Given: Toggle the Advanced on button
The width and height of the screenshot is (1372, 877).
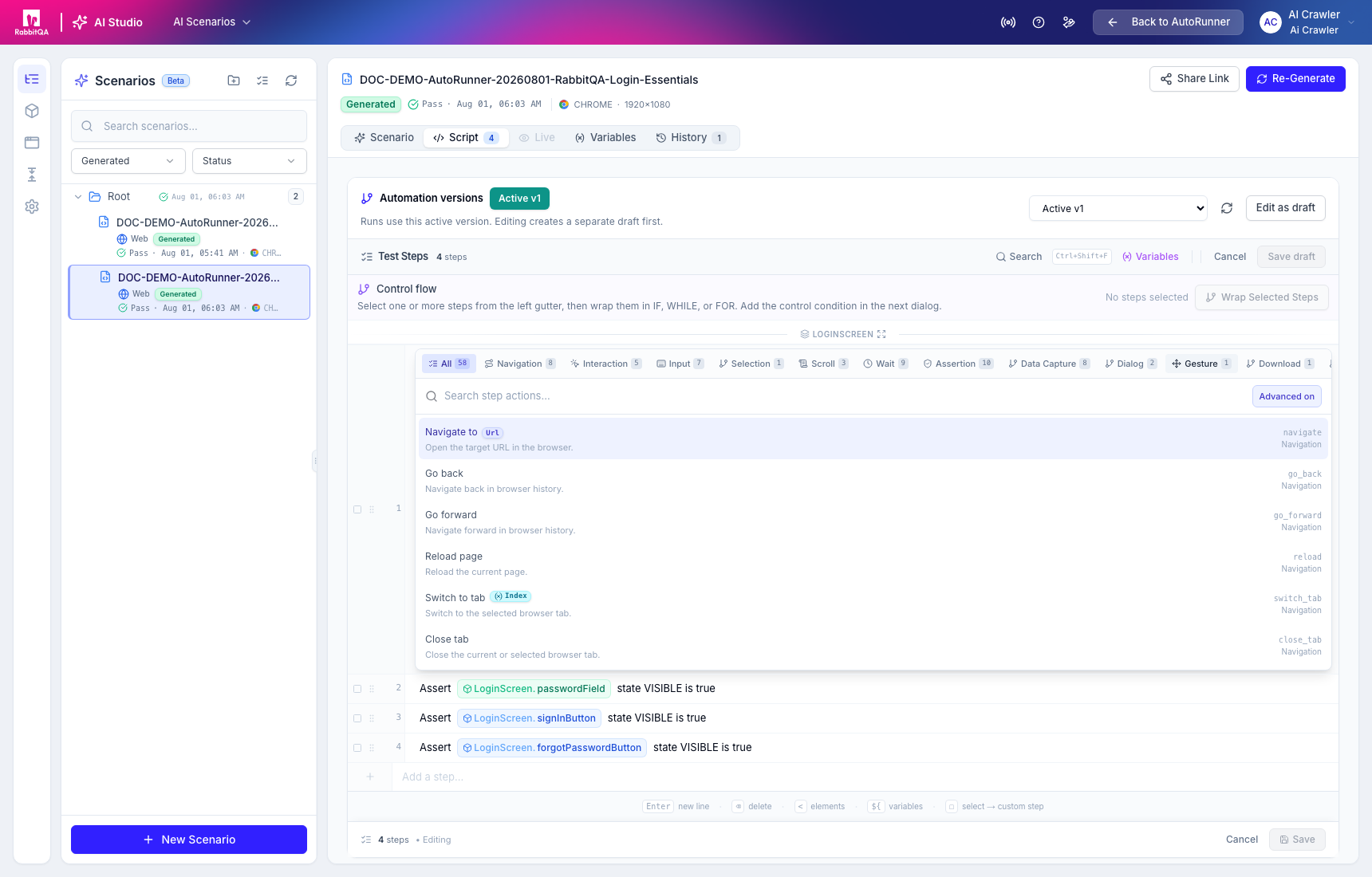Looking at the screenshot, I should click(1287, 396).
